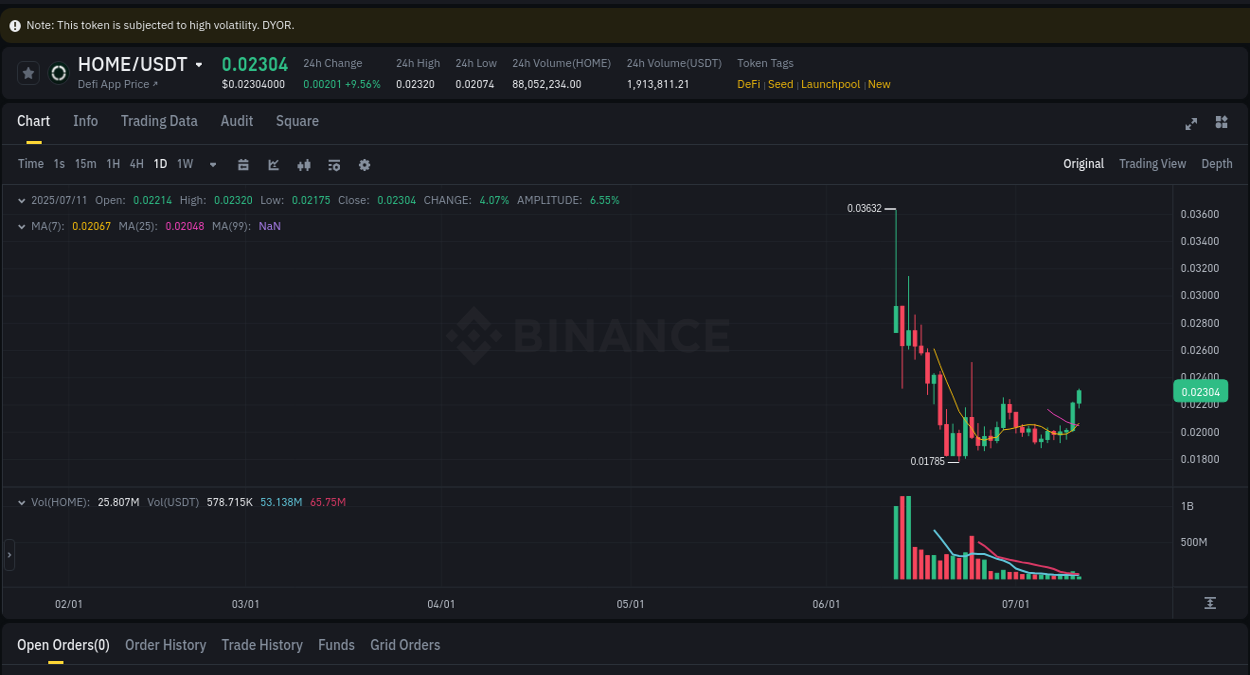Collapse the MA indicator row

(x=21, y=226)
